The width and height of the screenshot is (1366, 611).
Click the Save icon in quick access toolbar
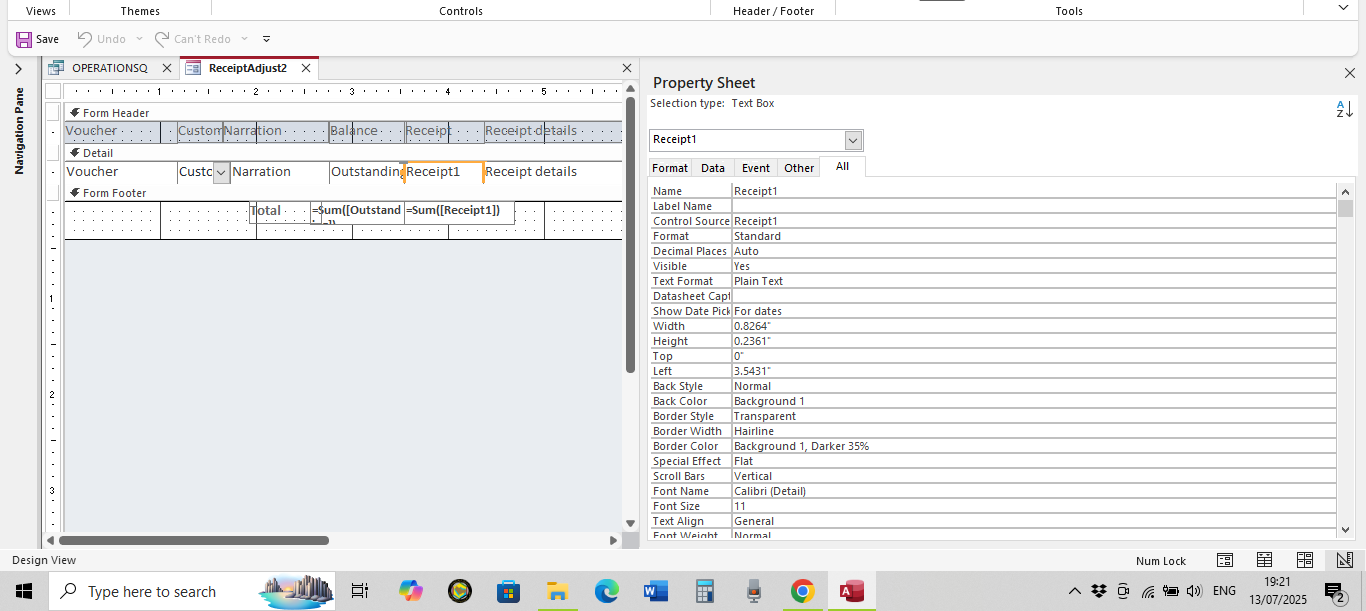[x=24, y=39]
